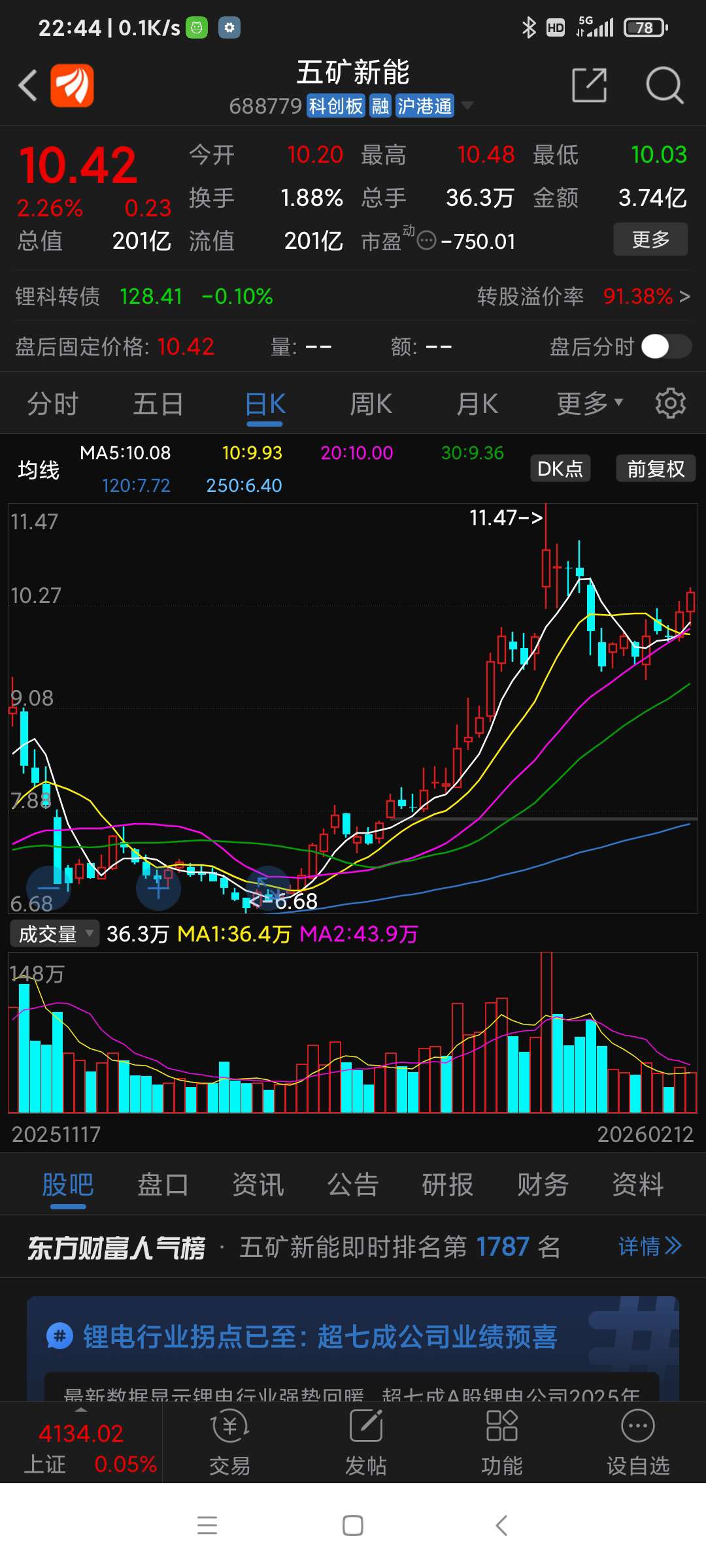Open the 功能 functions icon
The height and width of the screenshot is (1568, 706).
(501, 1441)
